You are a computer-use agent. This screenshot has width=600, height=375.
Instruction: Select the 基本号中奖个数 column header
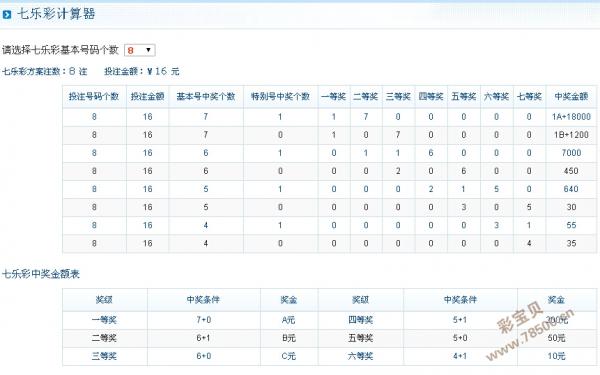point(206,96)
